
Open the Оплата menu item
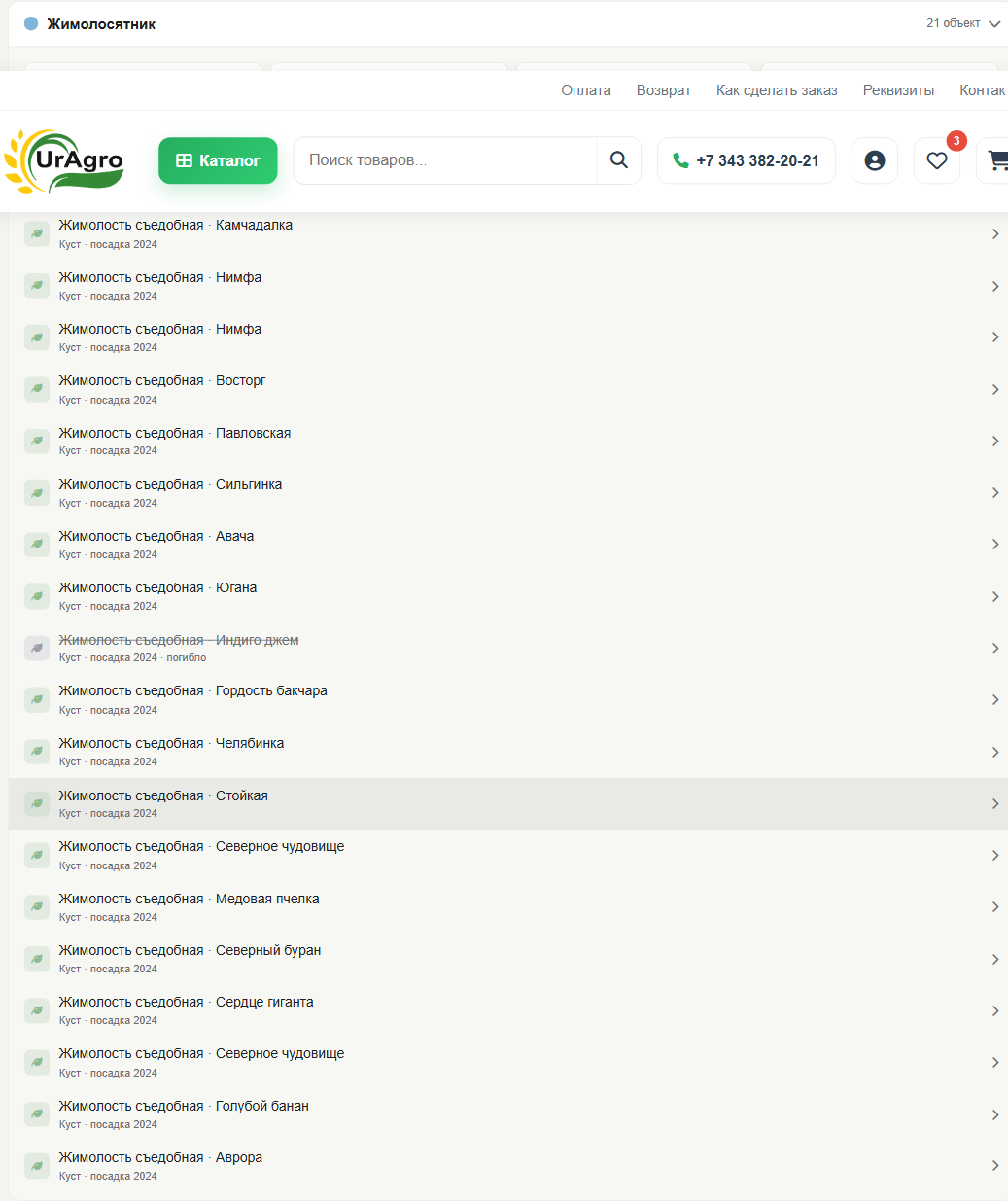(586, 90)
